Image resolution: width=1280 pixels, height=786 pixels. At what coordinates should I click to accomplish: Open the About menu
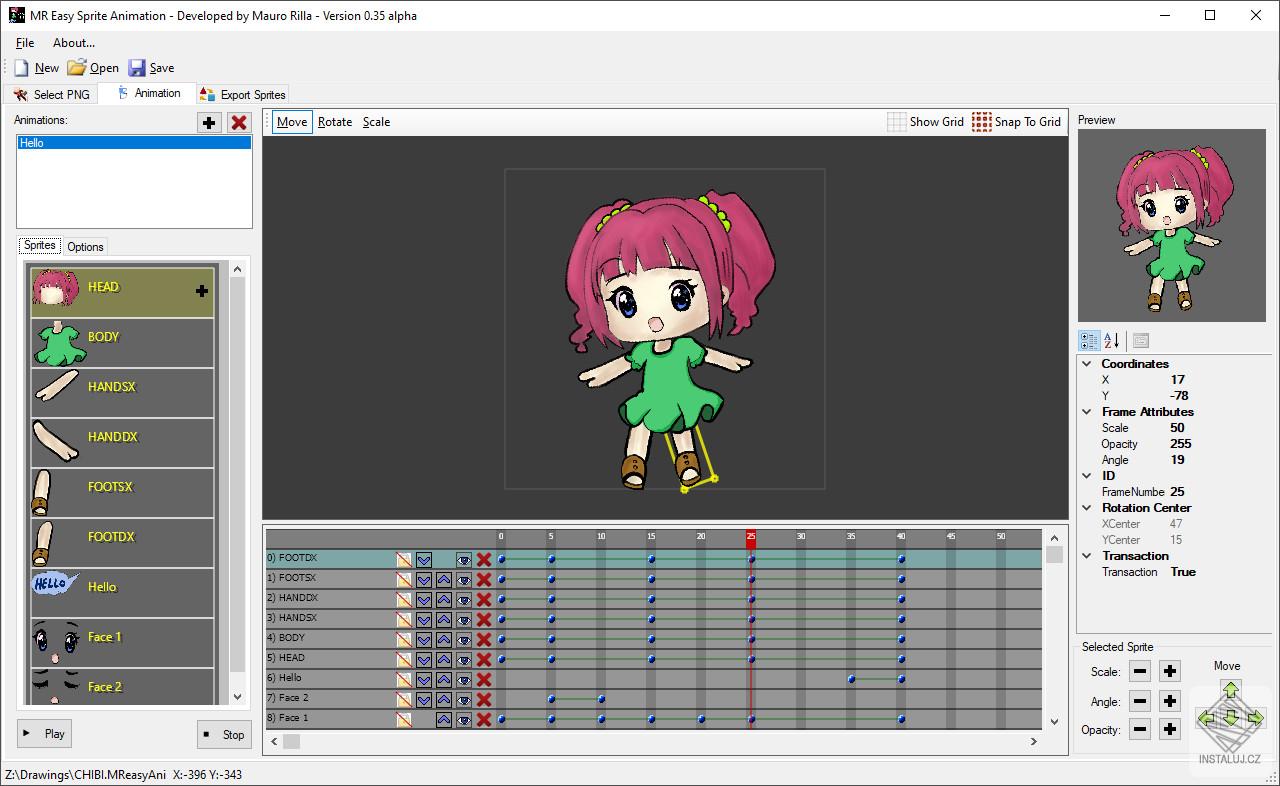(x=74, y=42)
